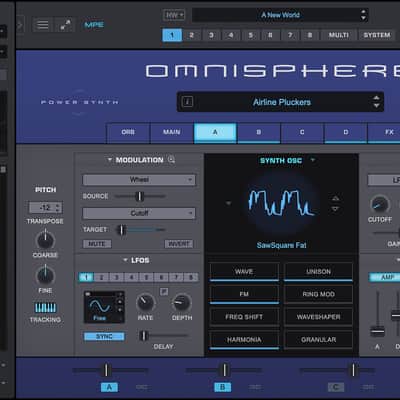Image resolution: width=400 pixels, height=400 pixels.
Task: Toggle the modulation INVERT button
Action: 179,244
